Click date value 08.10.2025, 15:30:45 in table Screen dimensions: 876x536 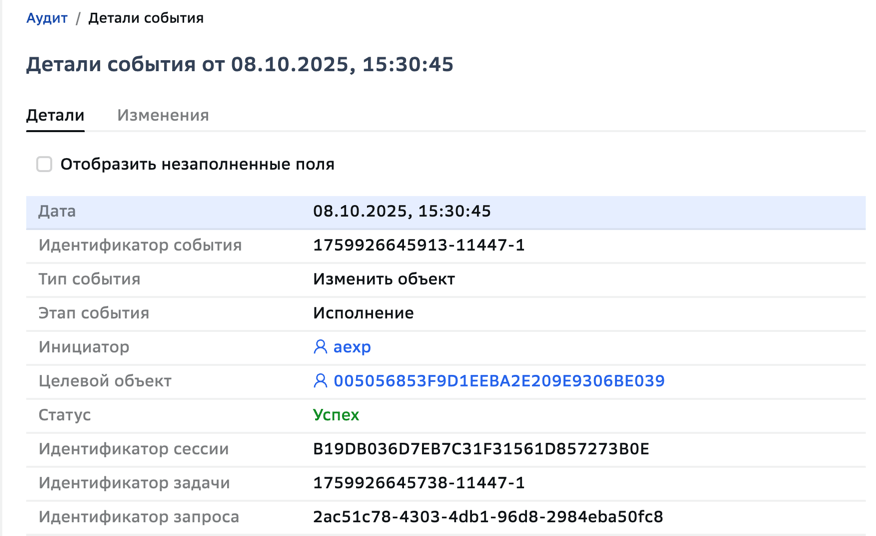[402, 211]
